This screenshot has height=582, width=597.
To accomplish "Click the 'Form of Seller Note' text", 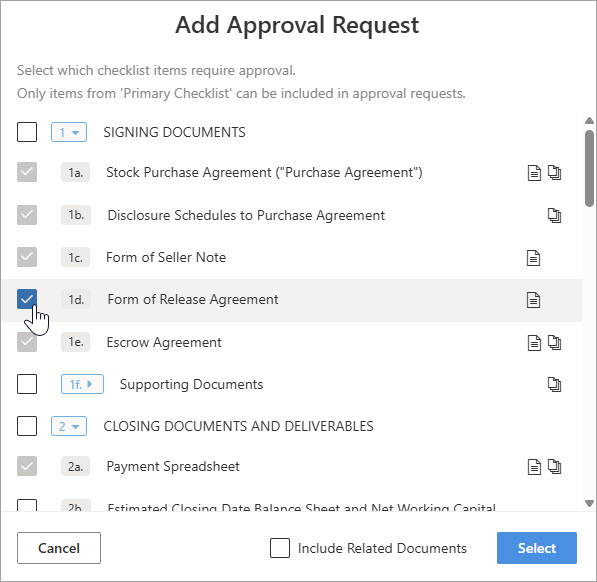I will (x=166, y=257).
